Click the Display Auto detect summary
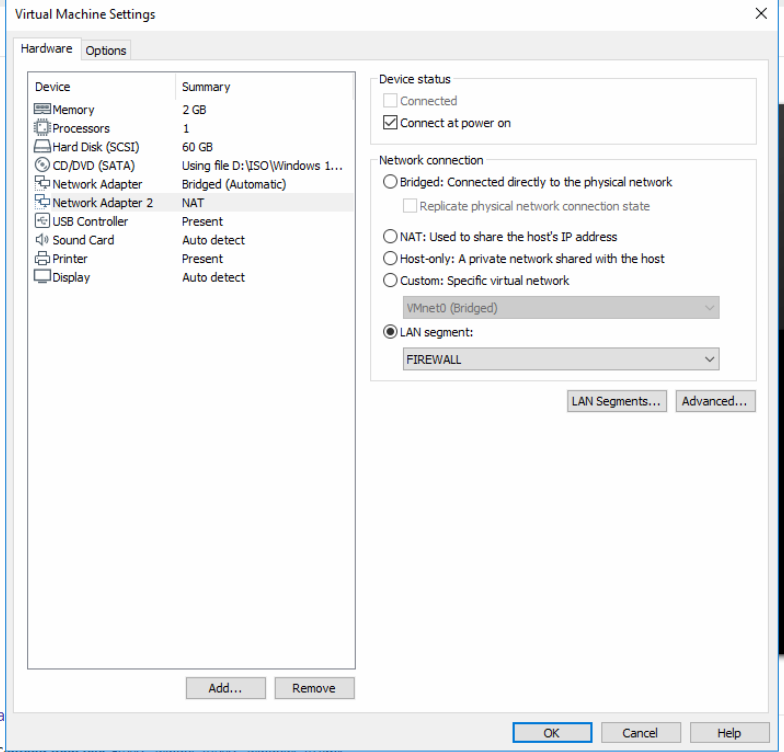The width and height of the screenshot is (784, 752). (214, 277)
